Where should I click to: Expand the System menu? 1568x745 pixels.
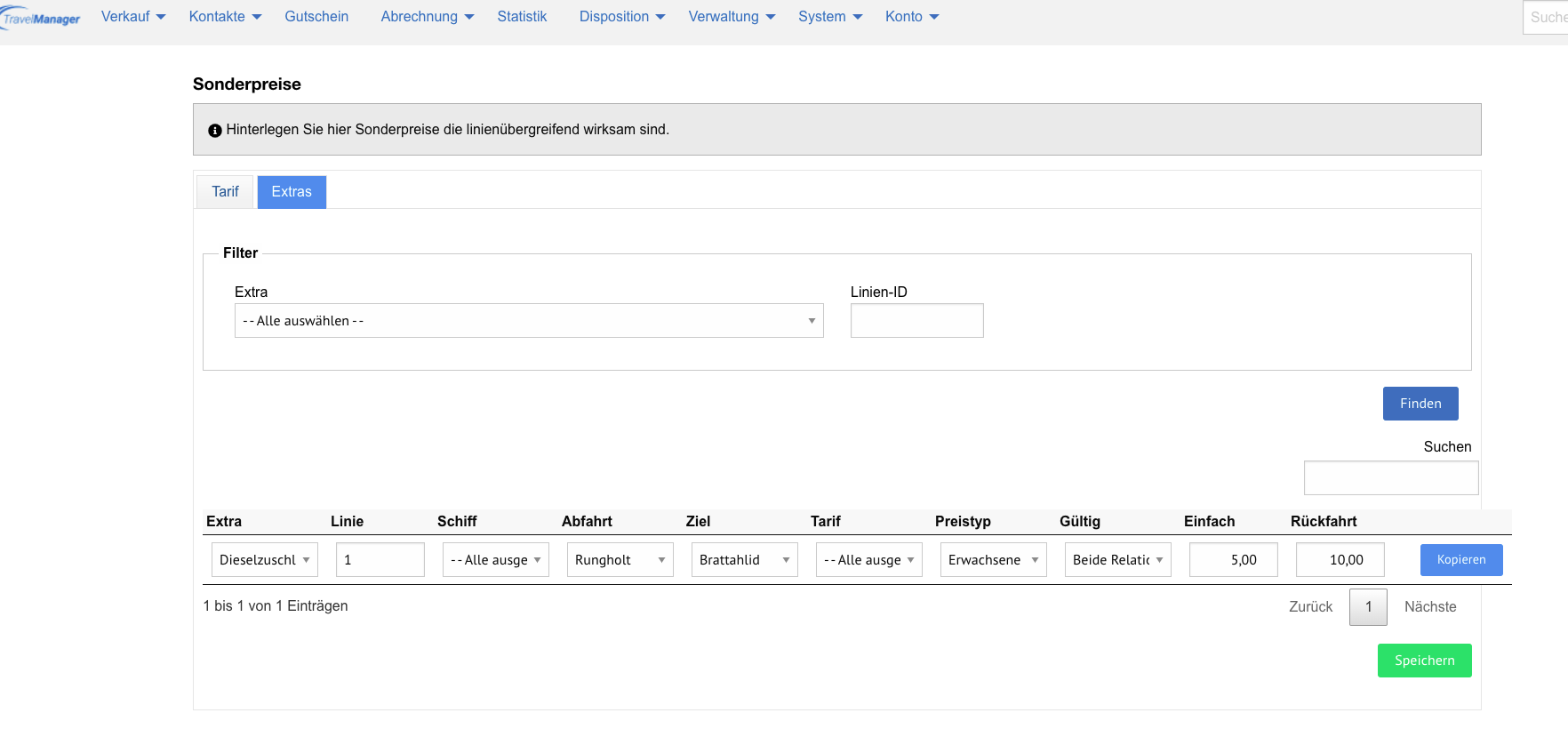pyautogui.click(x=830, y=17)
